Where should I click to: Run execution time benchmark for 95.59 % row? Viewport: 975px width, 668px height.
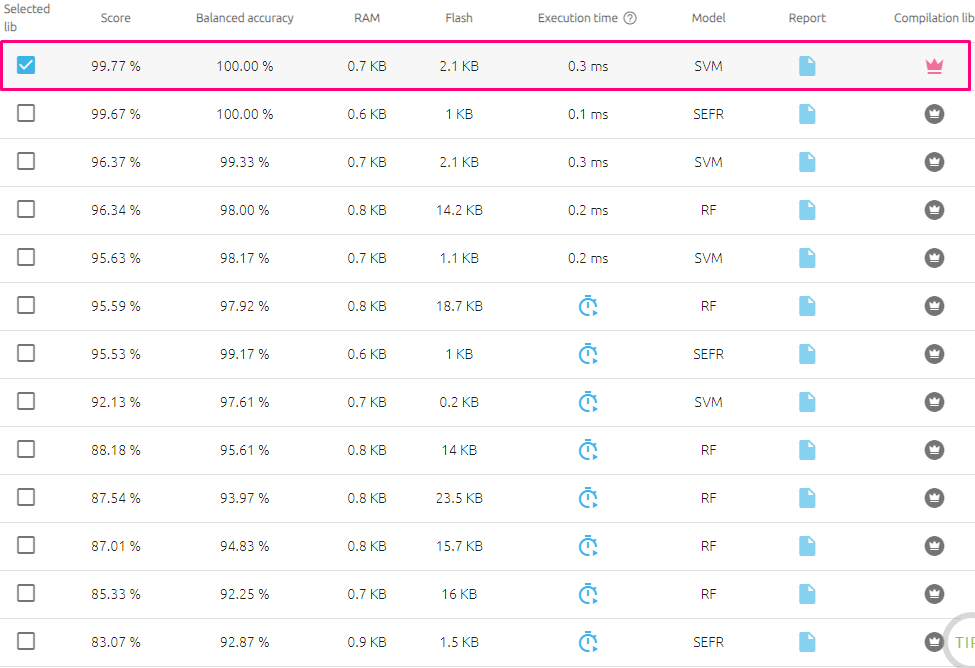pos(588,306)
